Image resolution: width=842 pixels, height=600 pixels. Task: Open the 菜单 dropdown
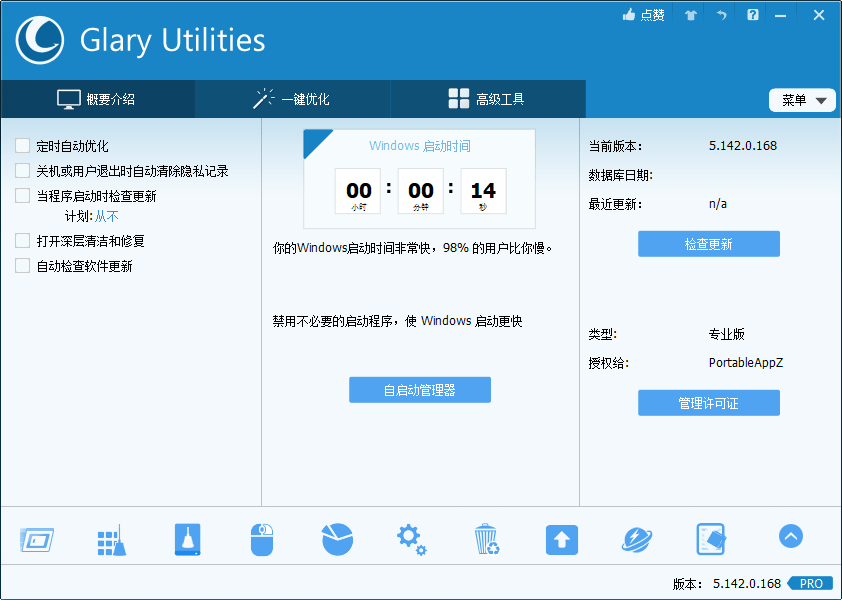coord(802,99)
